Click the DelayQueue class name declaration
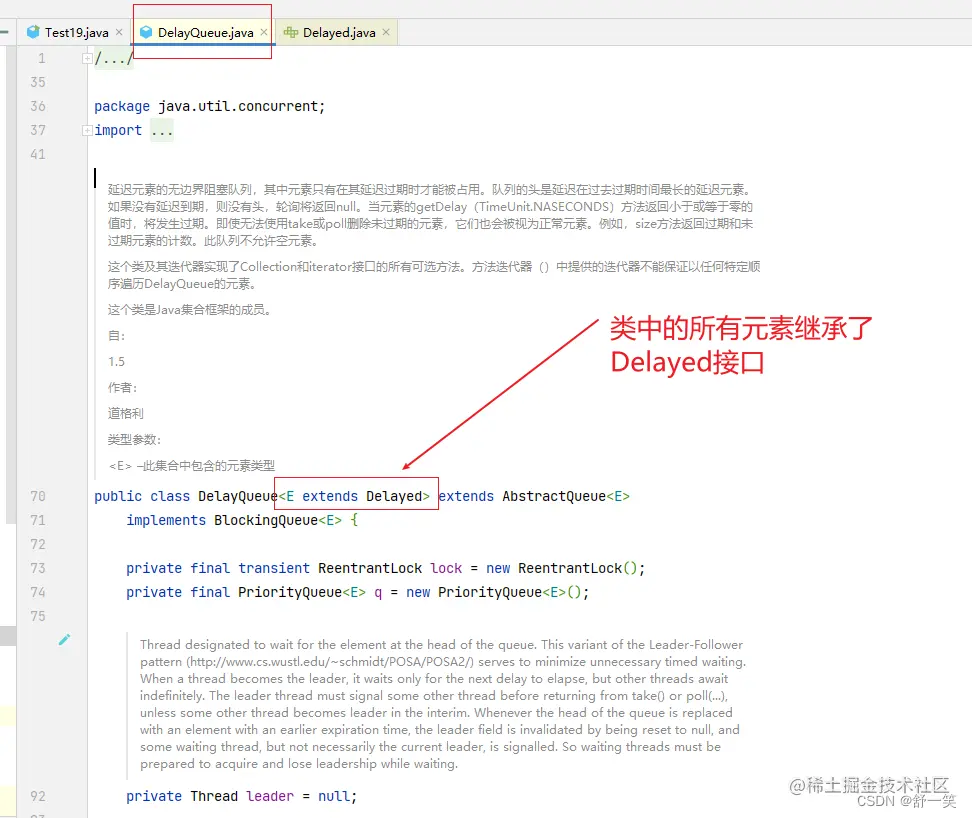 point(238,496)
